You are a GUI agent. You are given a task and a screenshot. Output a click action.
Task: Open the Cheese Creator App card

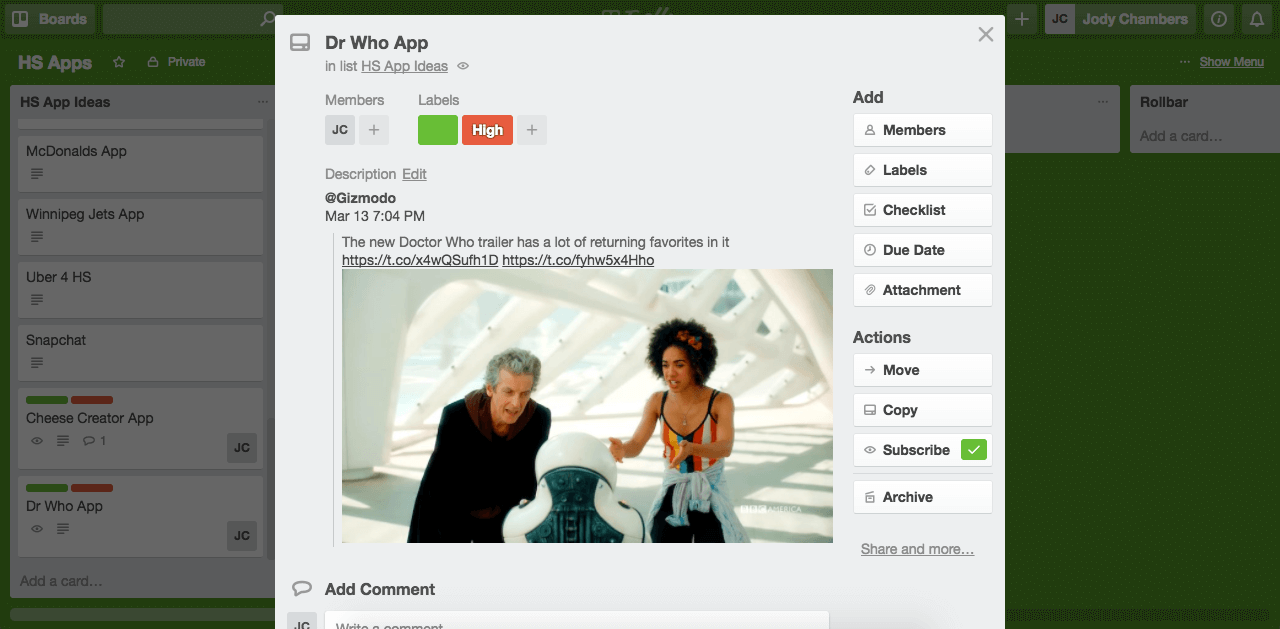(141, 427)
